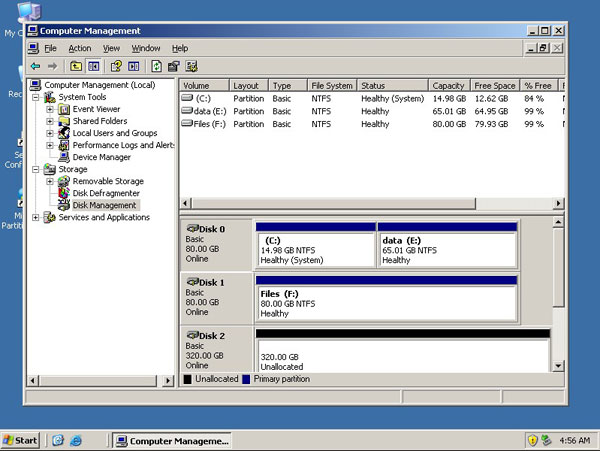The width and height of the screenshot is (600, 451).
Task: Click the Disk 2 drive icon
Action: coord(192,335)
